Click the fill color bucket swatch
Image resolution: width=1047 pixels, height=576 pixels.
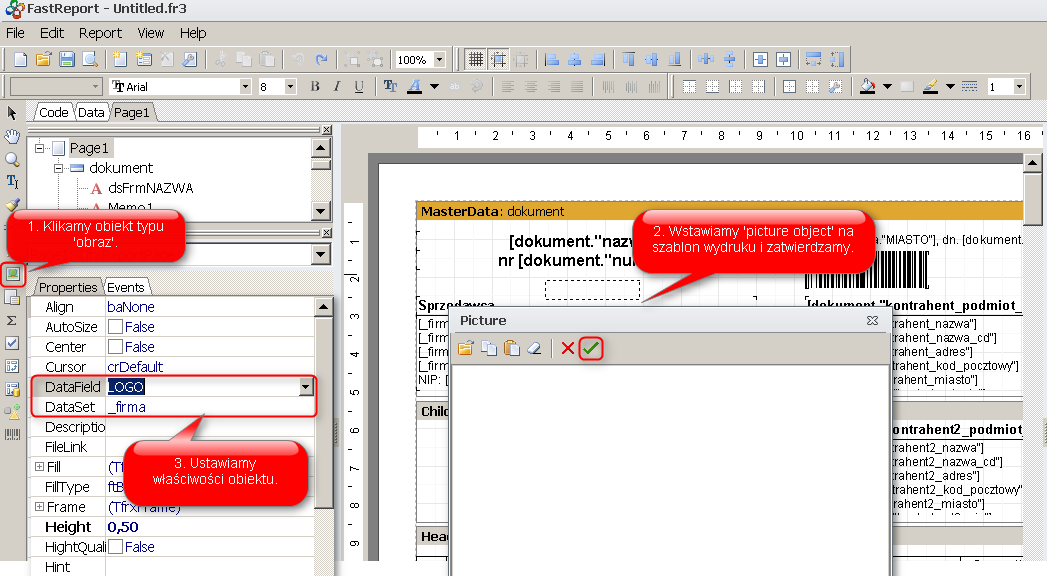(x=868, y=87)
